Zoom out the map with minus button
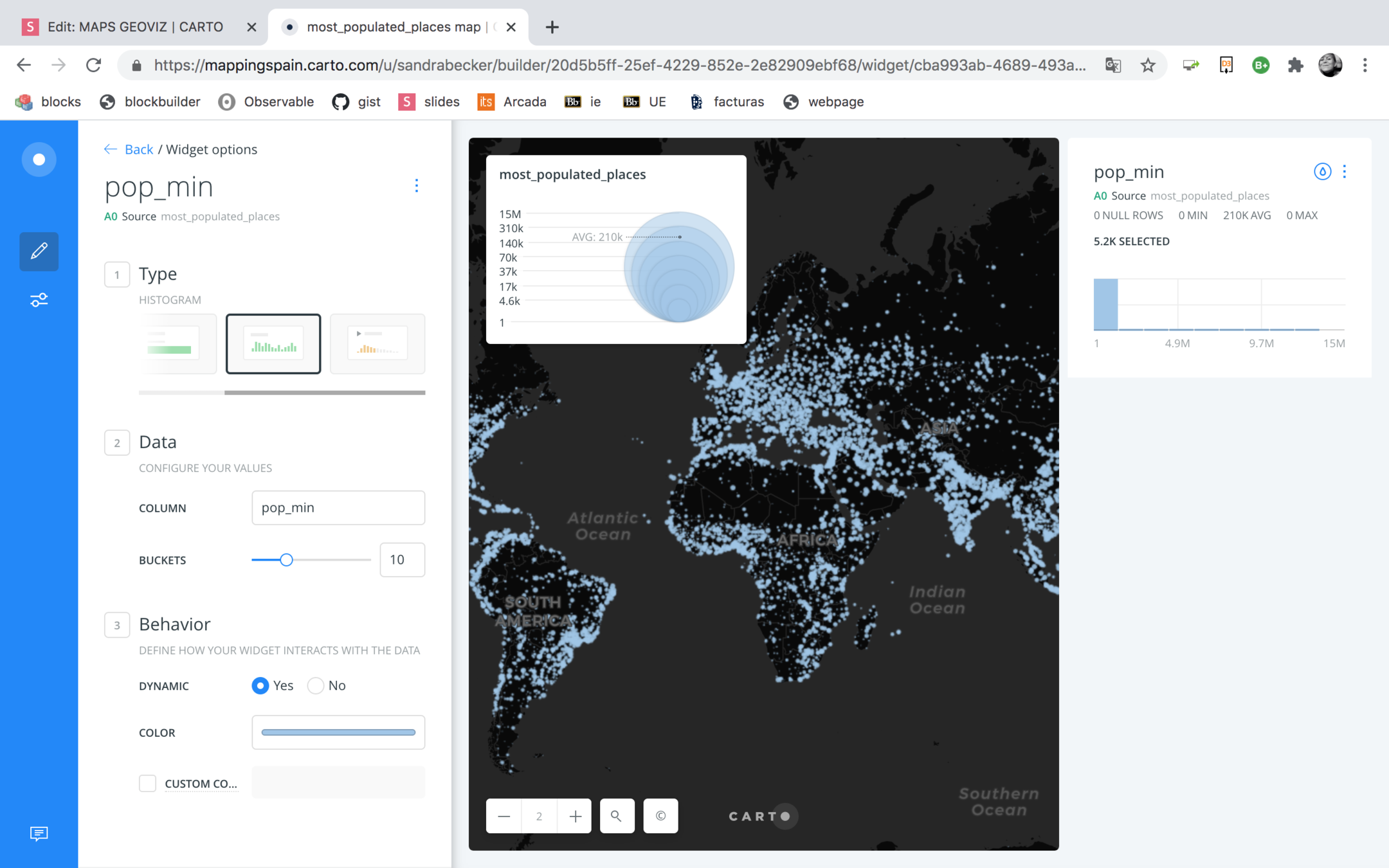1389x868 pixels. point(504,816)
